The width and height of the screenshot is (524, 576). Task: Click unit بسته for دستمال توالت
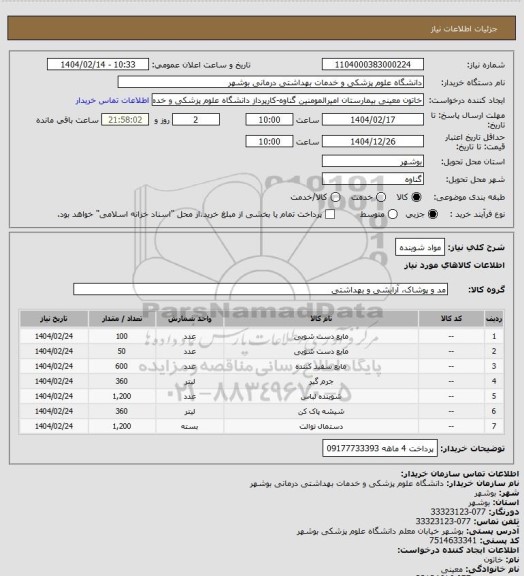click(x=190, y=426)
